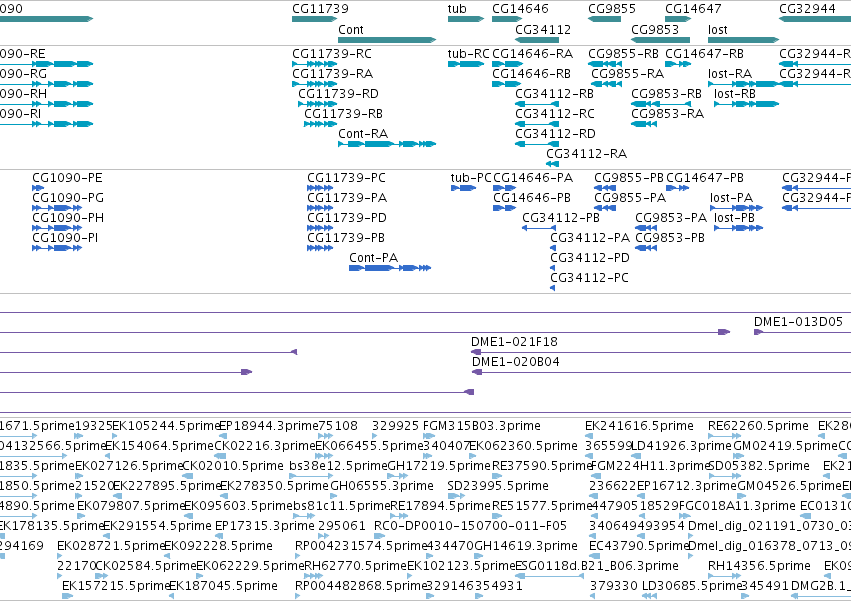Click the RE62260.5prime EST label
This screenshot has width=851, height=601.
point(758,426)
